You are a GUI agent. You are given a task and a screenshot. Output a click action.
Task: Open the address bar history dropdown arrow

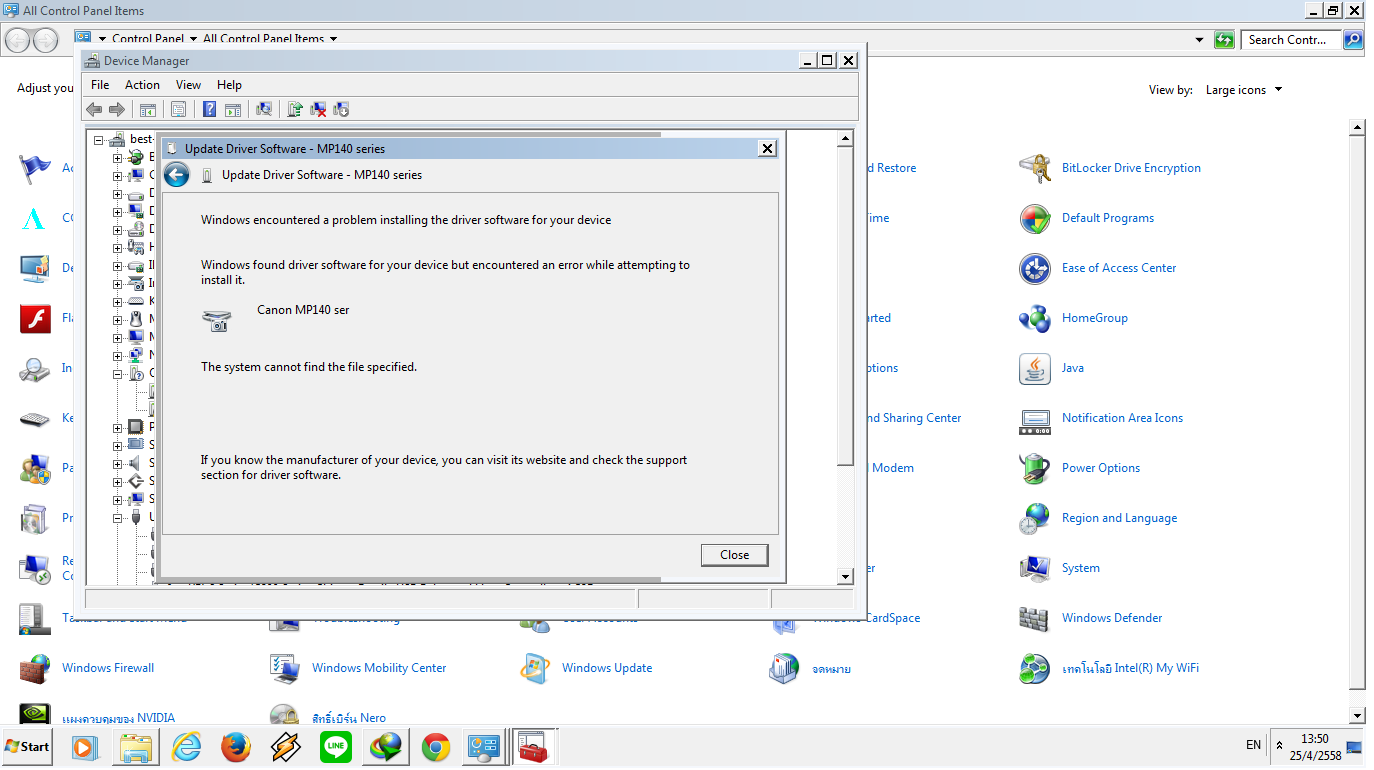pos(1200,40)
